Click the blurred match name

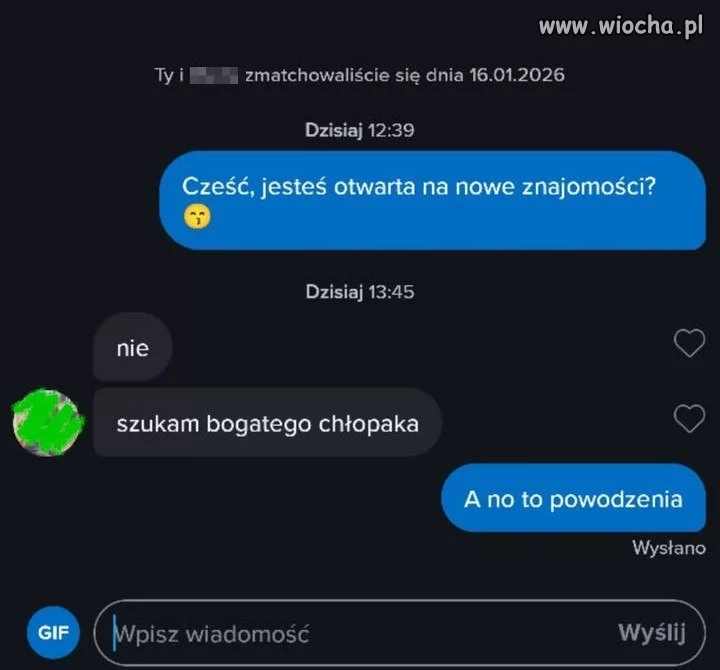[214, 75]
